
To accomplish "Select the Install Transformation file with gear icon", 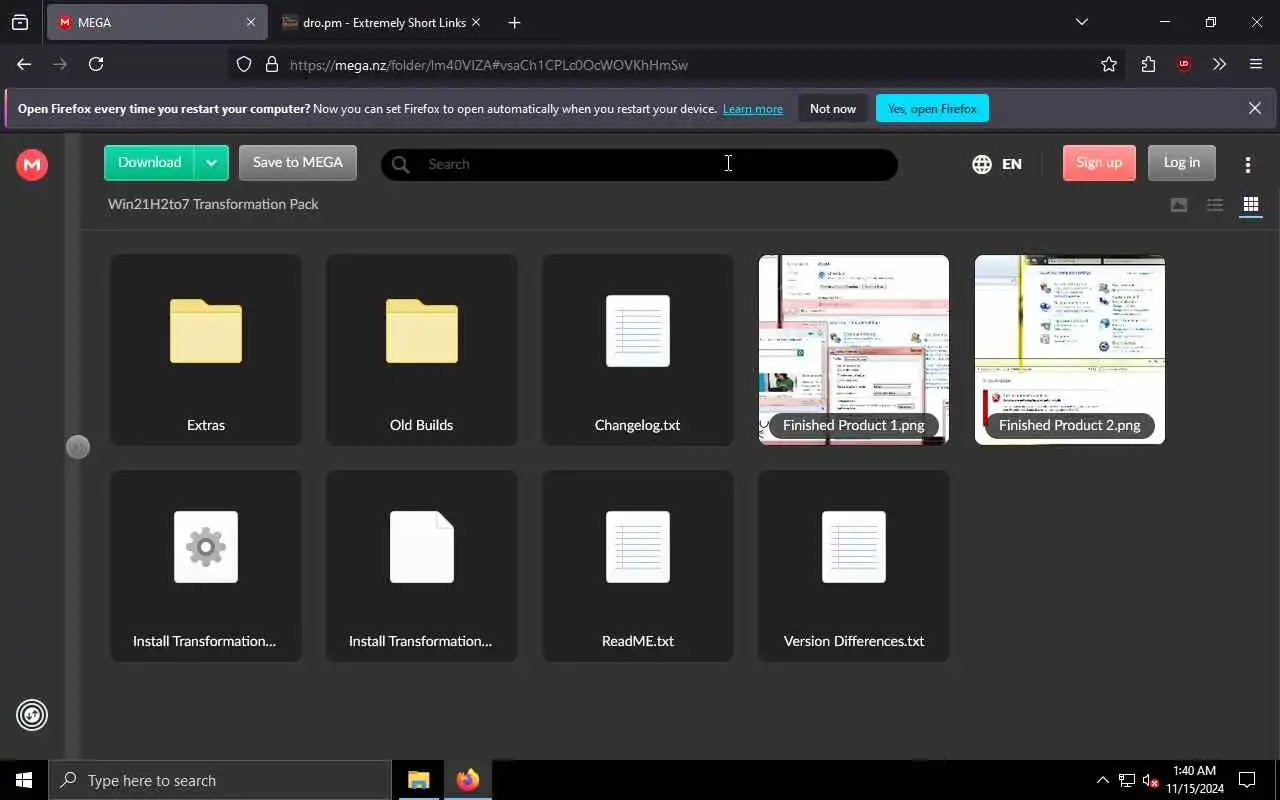I will pyautogui.click(x=206, y=565).
